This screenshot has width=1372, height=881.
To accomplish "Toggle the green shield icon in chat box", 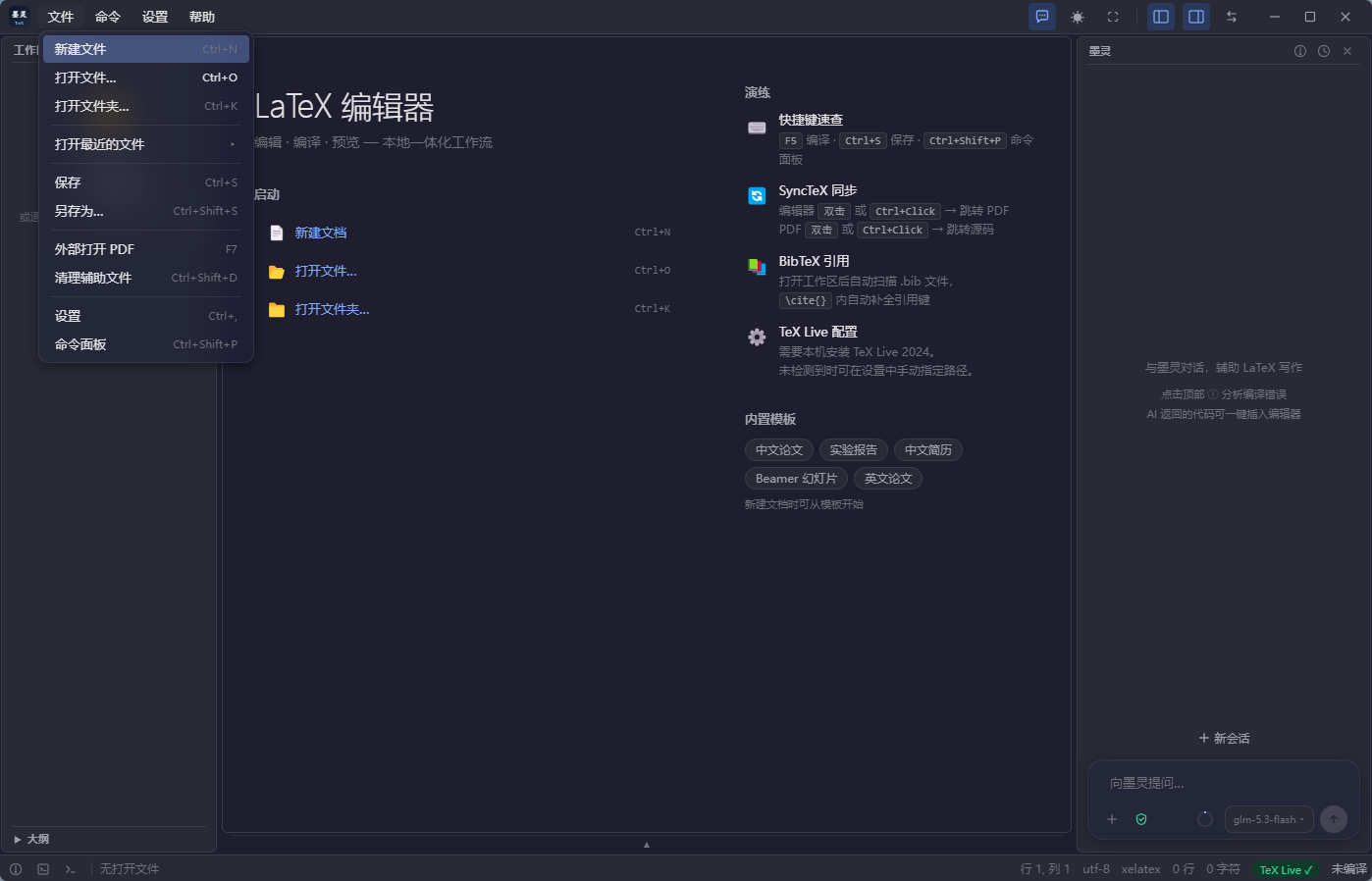I will pos(1141,819).
